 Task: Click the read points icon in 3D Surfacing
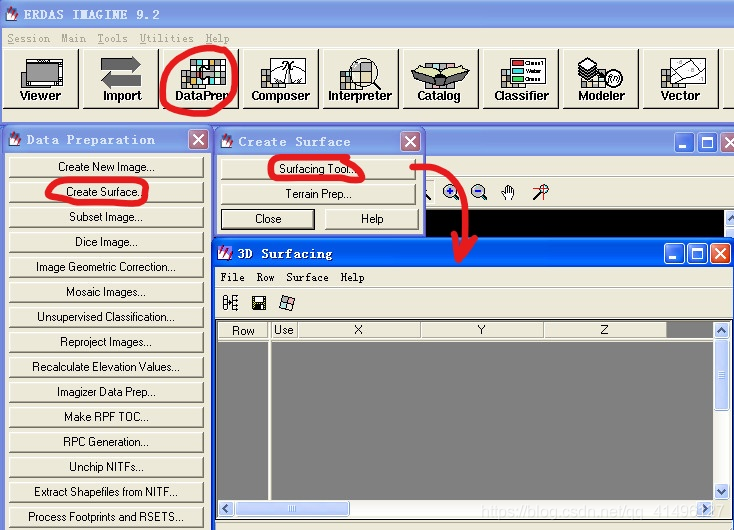[230, 303]
